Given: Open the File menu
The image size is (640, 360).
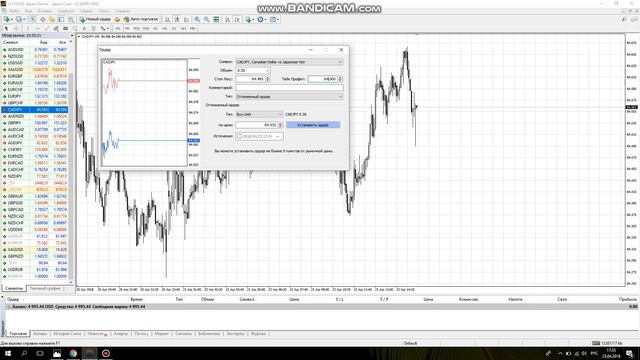Looking at the screenshot, I should (x=14, y=11).
